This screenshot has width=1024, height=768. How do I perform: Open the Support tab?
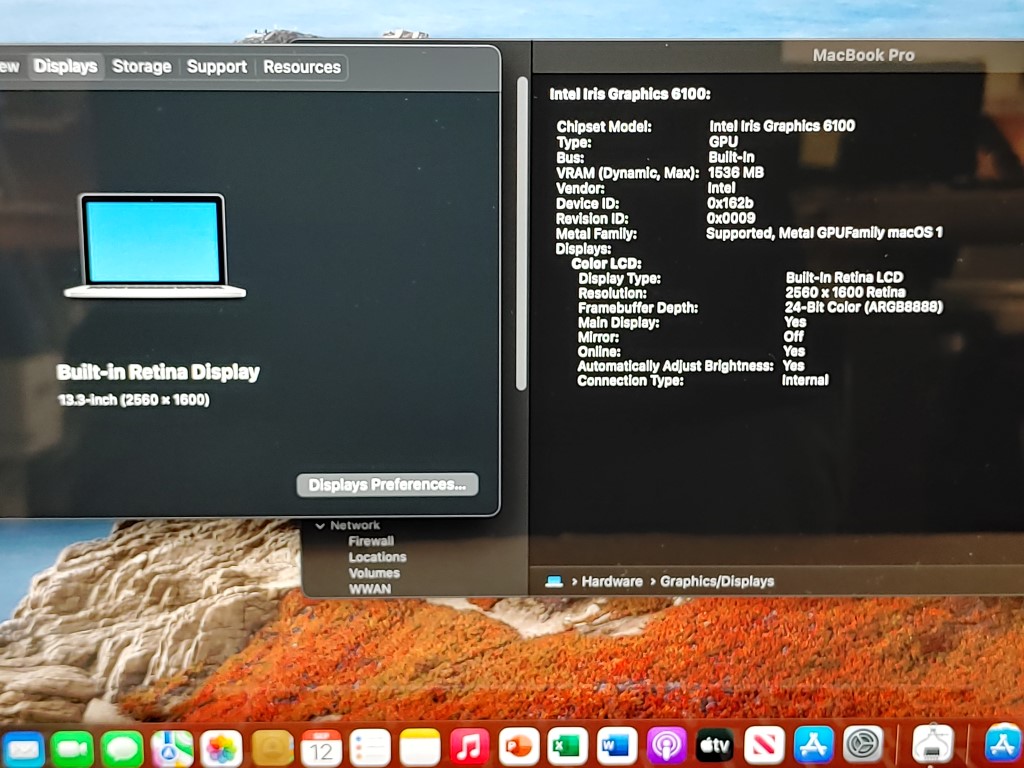point(217,67)
